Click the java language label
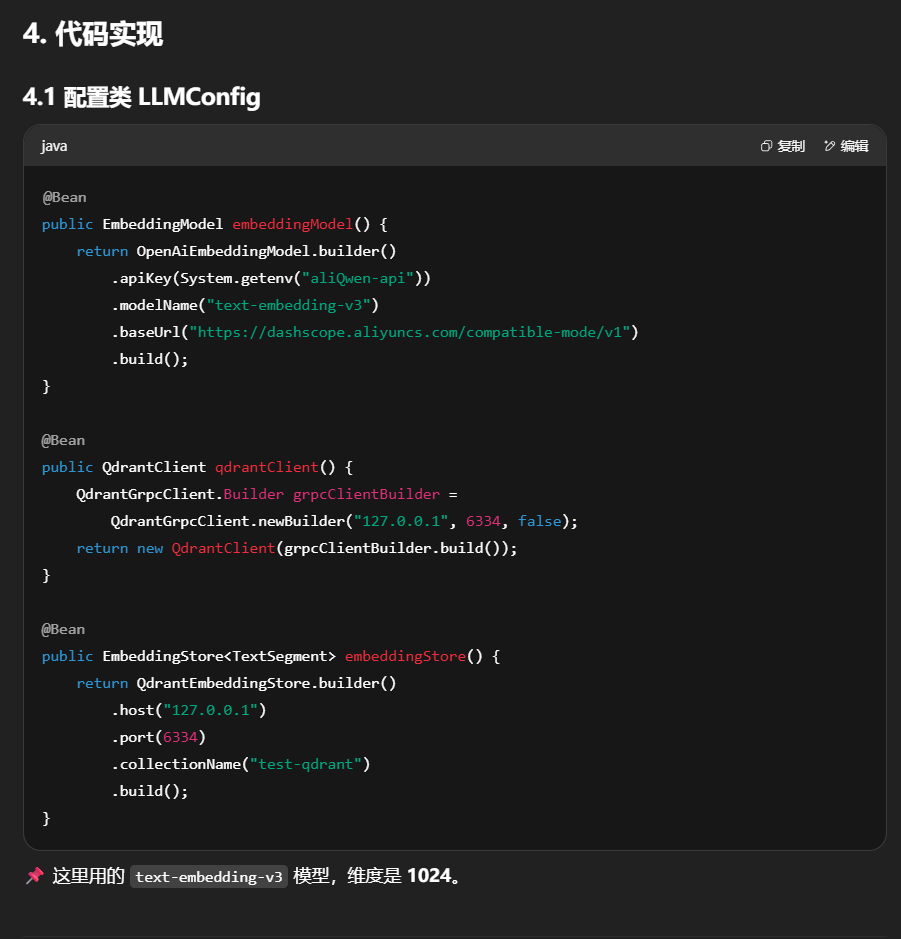The image size is (901, 939). coord(54,146)
